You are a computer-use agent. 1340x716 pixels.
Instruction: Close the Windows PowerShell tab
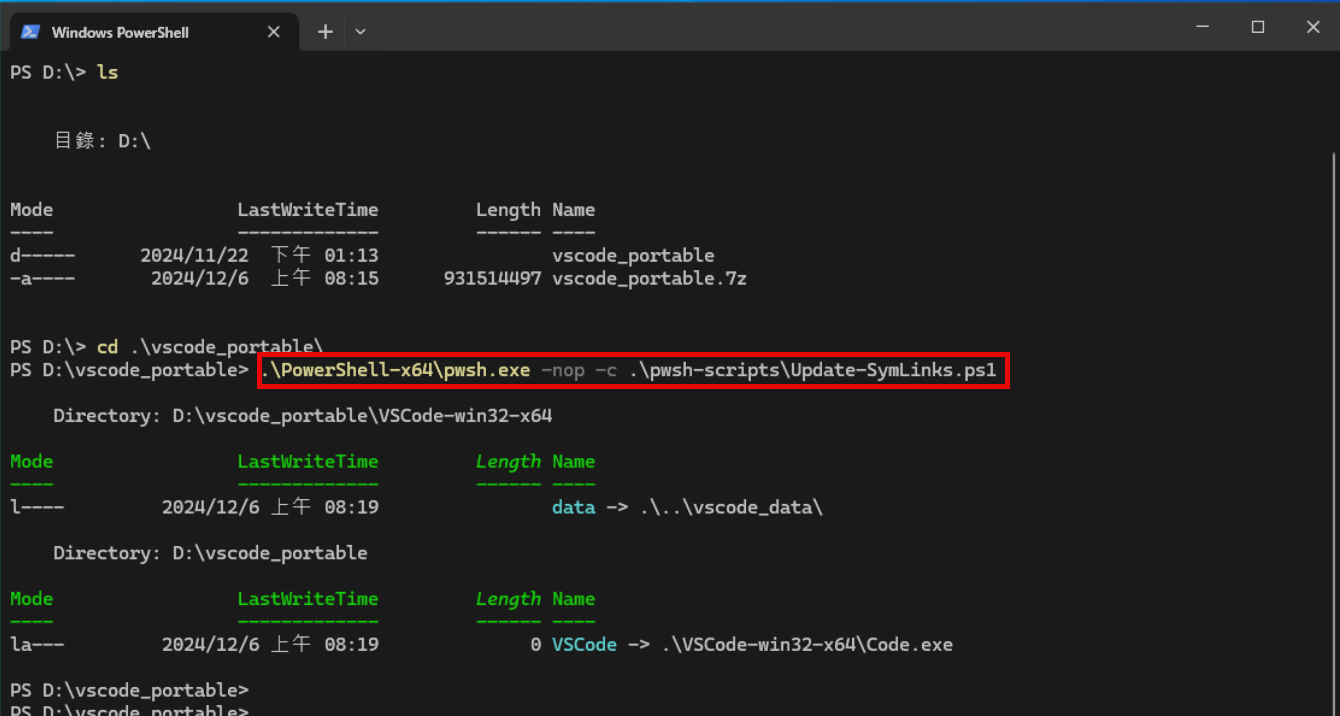point(273,31)
